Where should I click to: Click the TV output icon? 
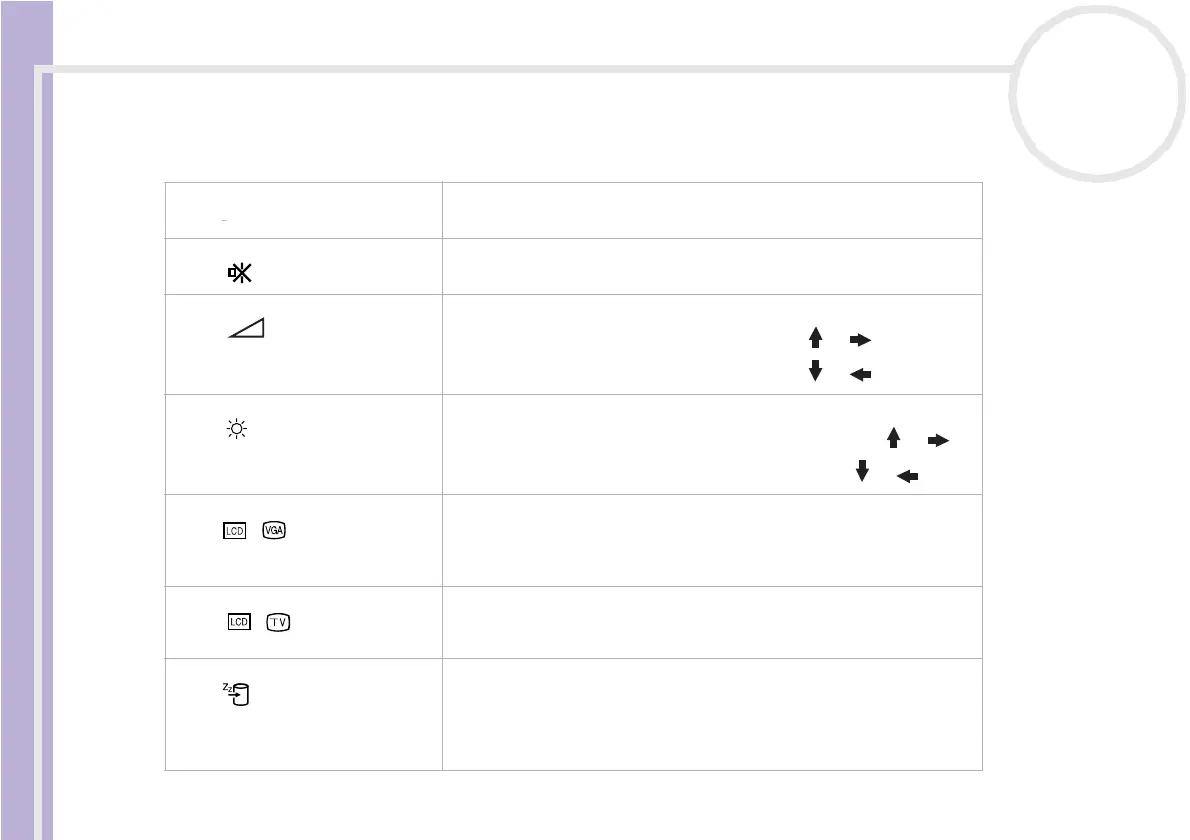[x=280, y=622]
